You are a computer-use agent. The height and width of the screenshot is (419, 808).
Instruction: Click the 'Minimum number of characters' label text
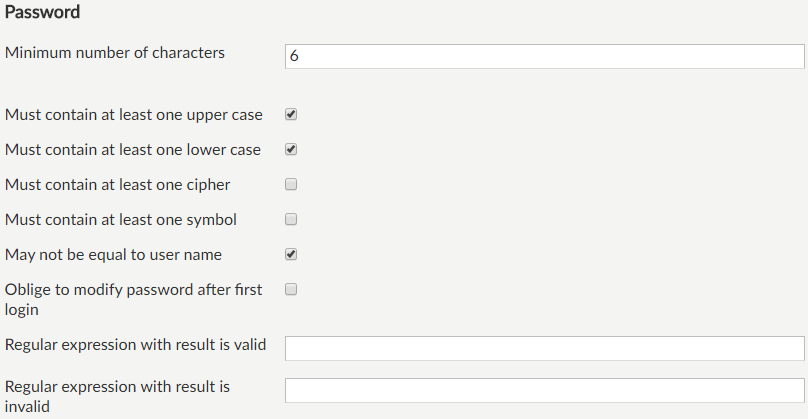click(x=115, y=52)
